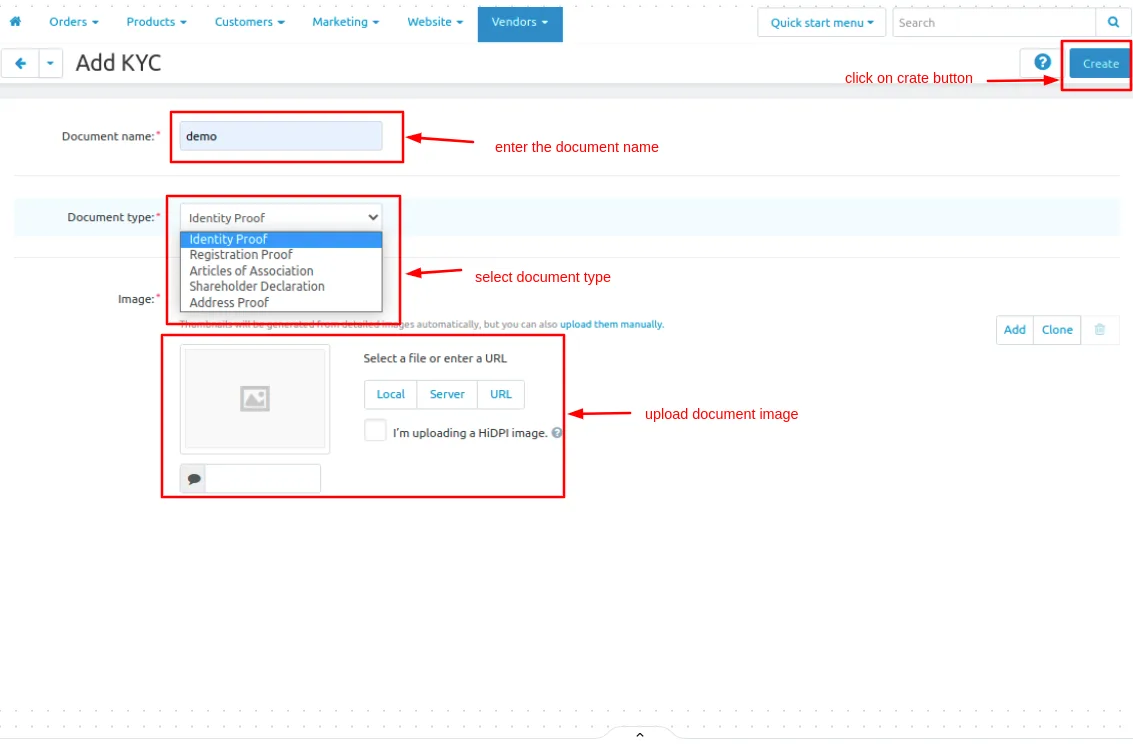Select Registration Proof option

(x=281, y=255)
